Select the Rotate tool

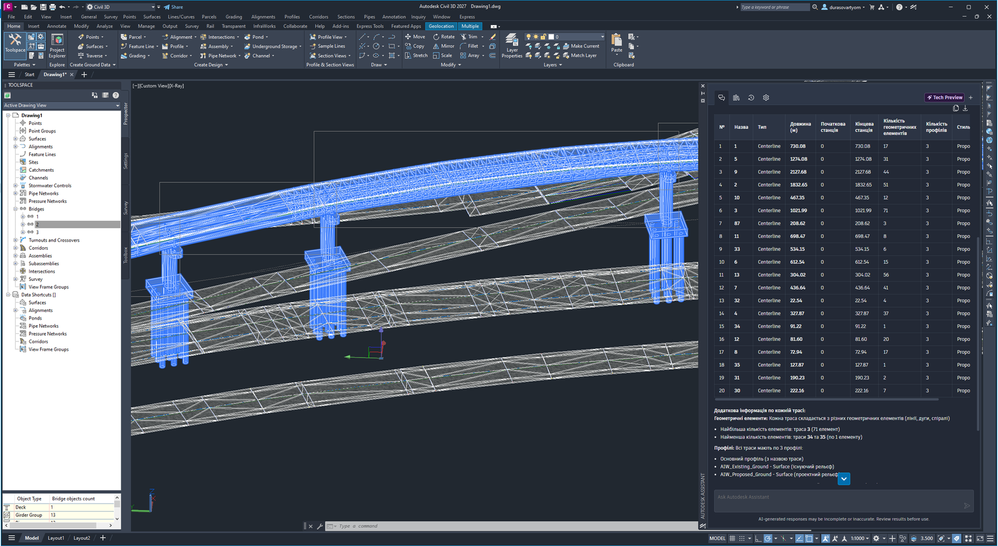pyautogui.click(x=443, y=37)
